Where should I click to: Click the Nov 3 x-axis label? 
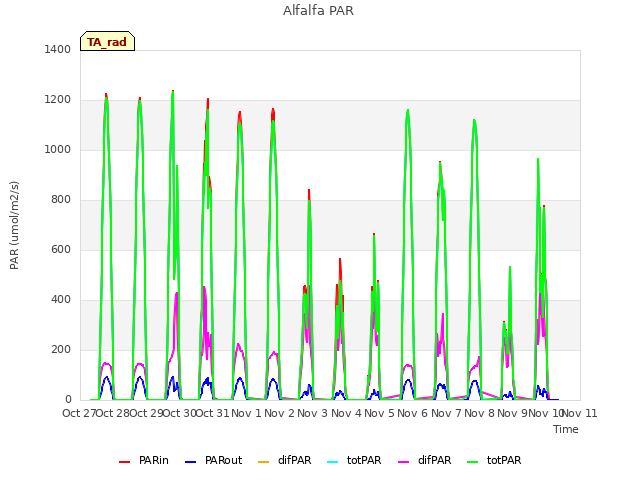click(x=313, y=413)
